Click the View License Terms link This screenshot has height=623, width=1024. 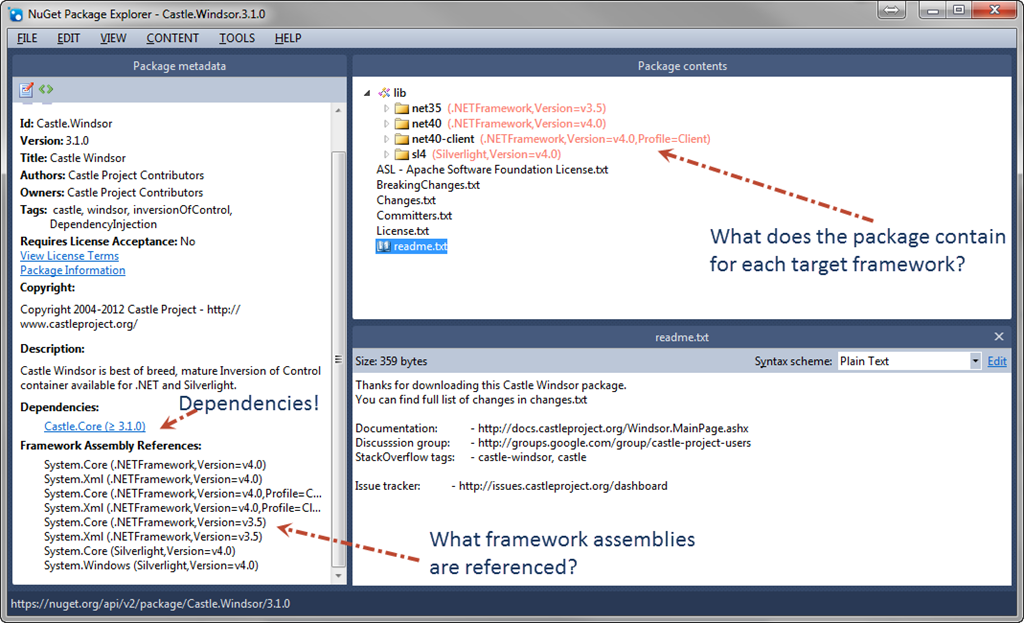click(x=69, y=256)
